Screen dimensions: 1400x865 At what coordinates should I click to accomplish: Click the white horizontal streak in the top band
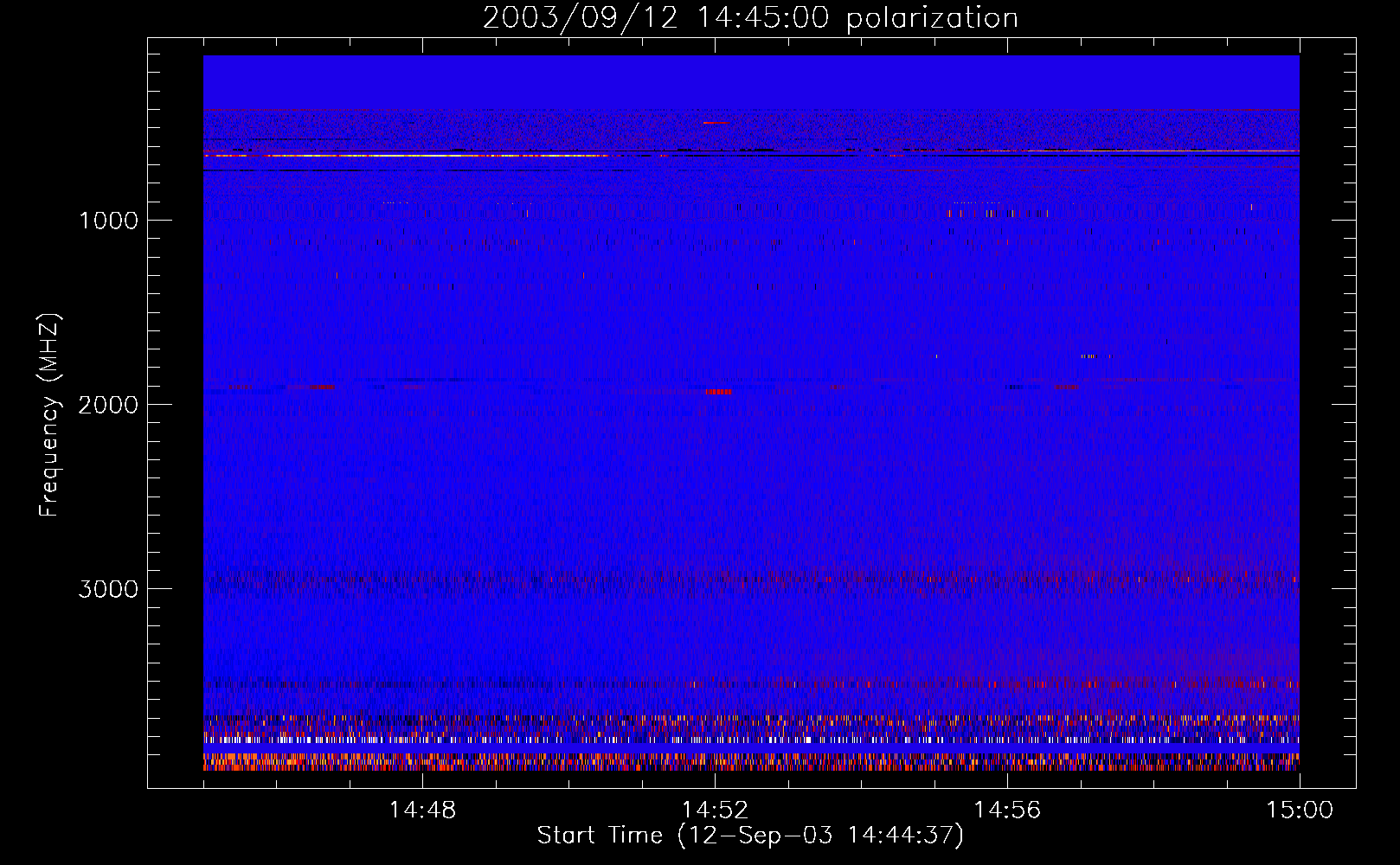407,156
